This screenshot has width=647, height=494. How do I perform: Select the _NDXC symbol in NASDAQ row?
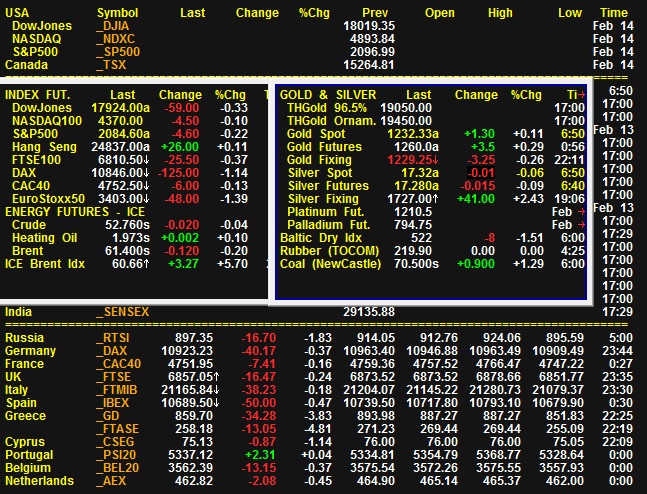(x=115, y=39)
